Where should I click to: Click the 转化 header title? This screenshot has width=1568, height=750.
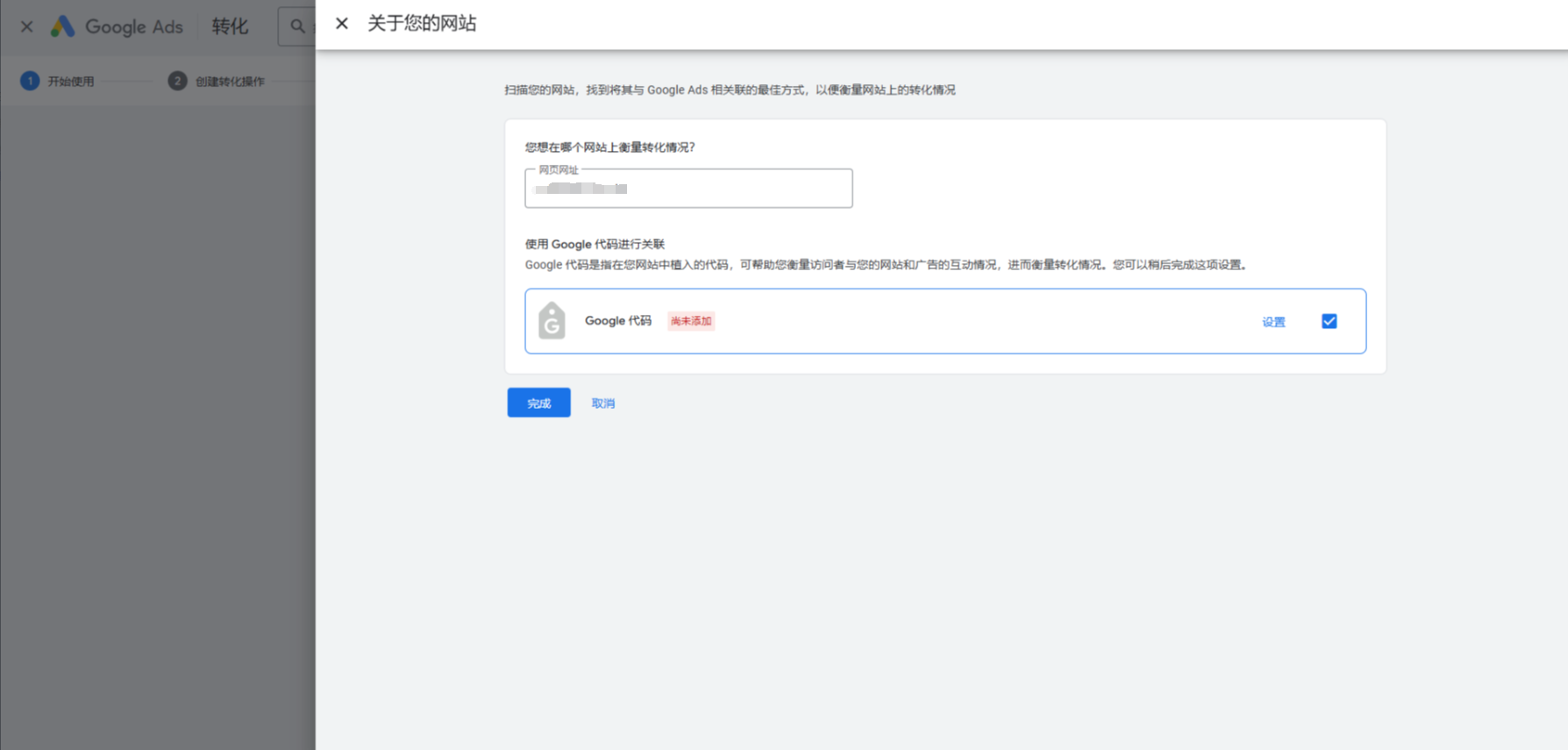point(230,26)
